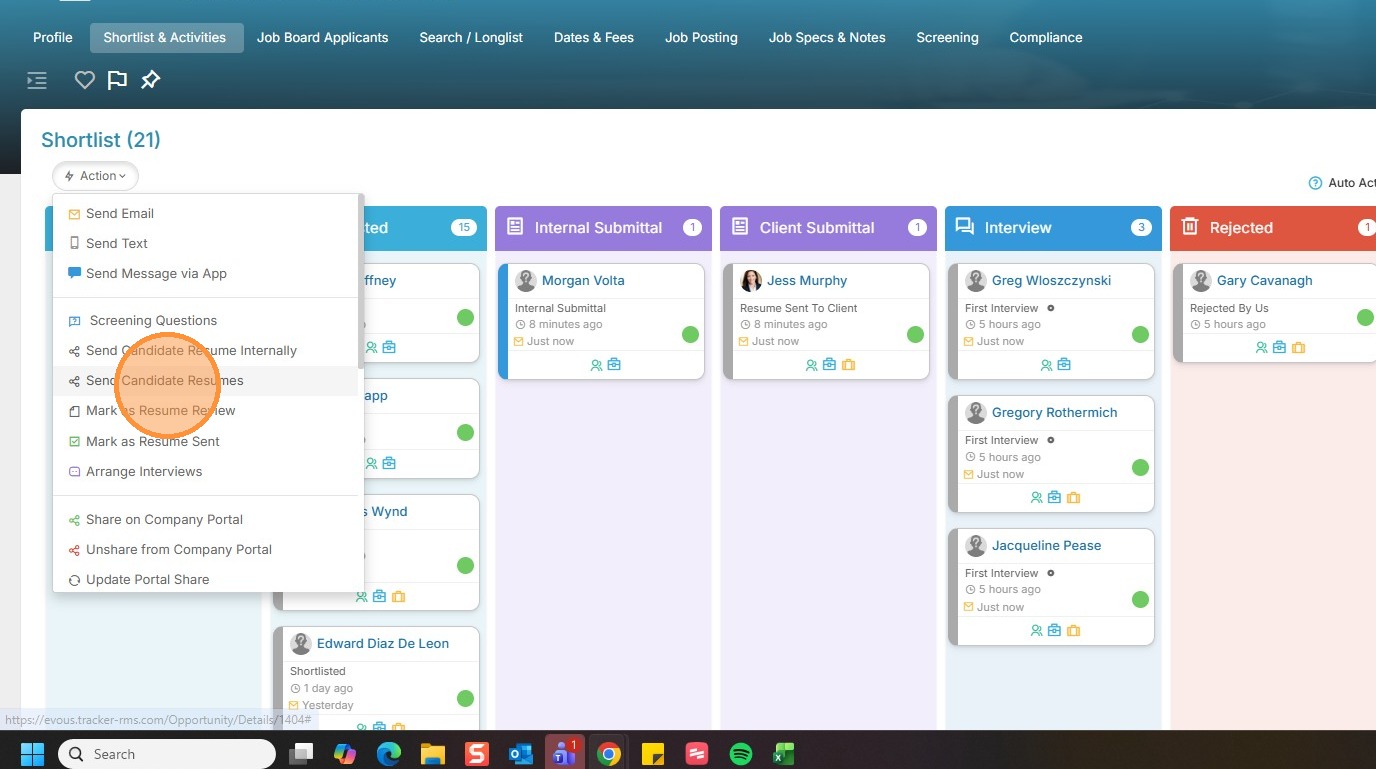Viewport: 1376px width, 769px height.
Task: Open the Search / Longlist tab
Action: [471, 38]
